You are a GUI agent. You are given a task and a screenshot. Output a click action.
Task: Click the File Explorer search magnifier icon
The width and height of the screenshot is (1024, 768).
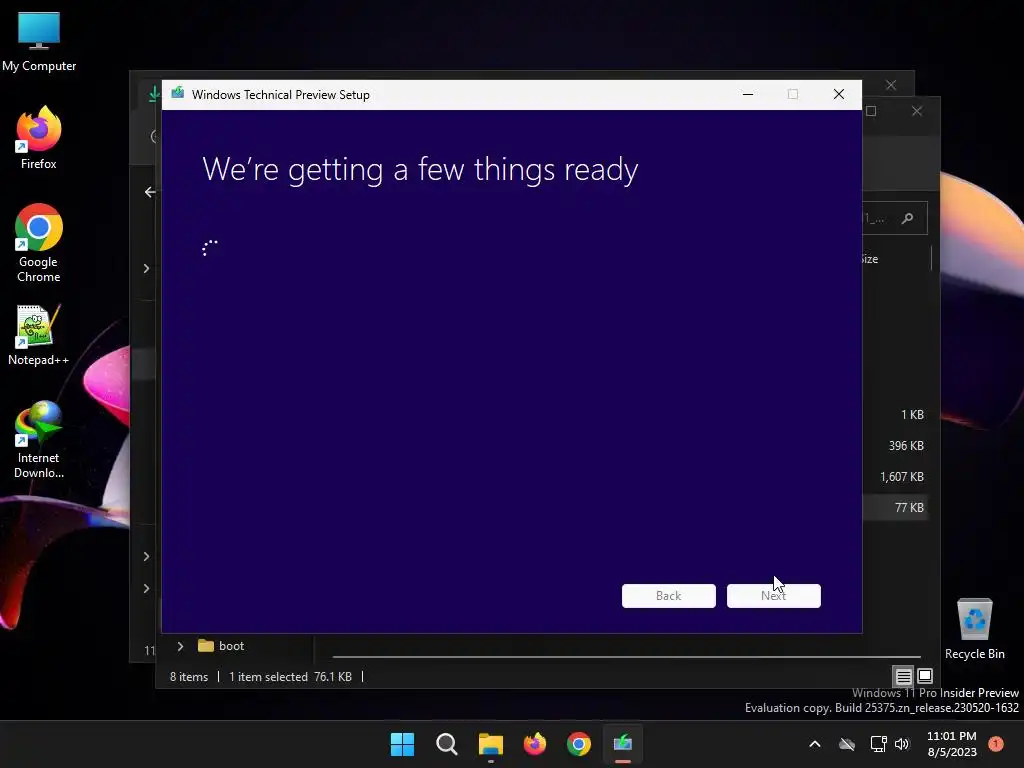tap(907, 218)
